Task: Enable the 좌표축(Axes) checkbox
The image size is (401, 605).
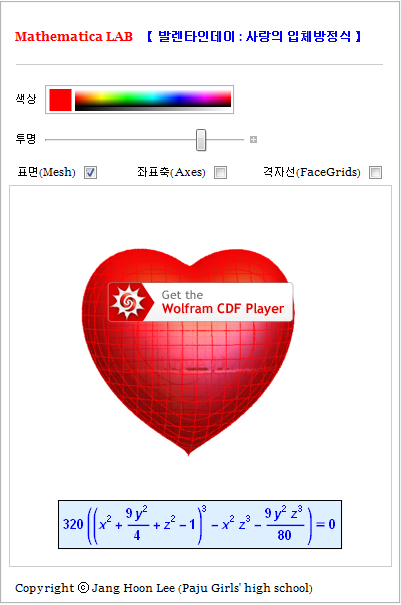Action: (x=220, y=172)
